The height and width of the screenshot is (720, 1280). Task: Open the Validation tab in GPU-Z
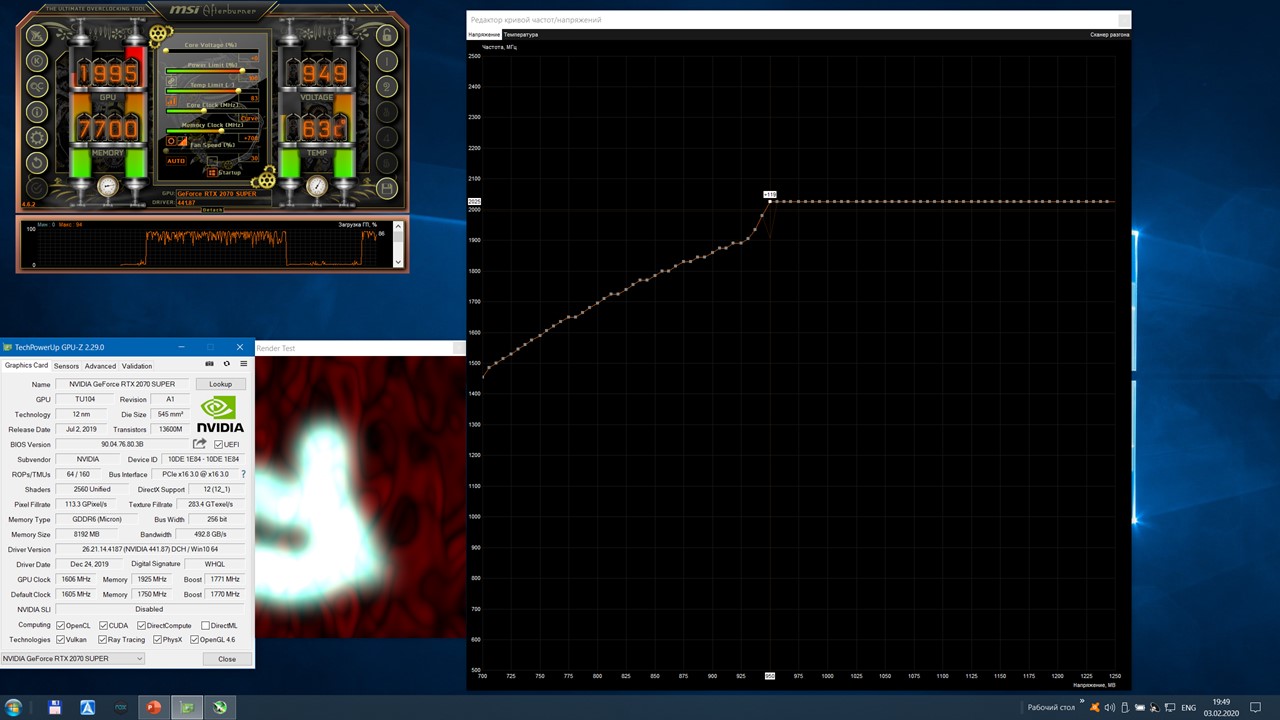(x=137, y=366)
